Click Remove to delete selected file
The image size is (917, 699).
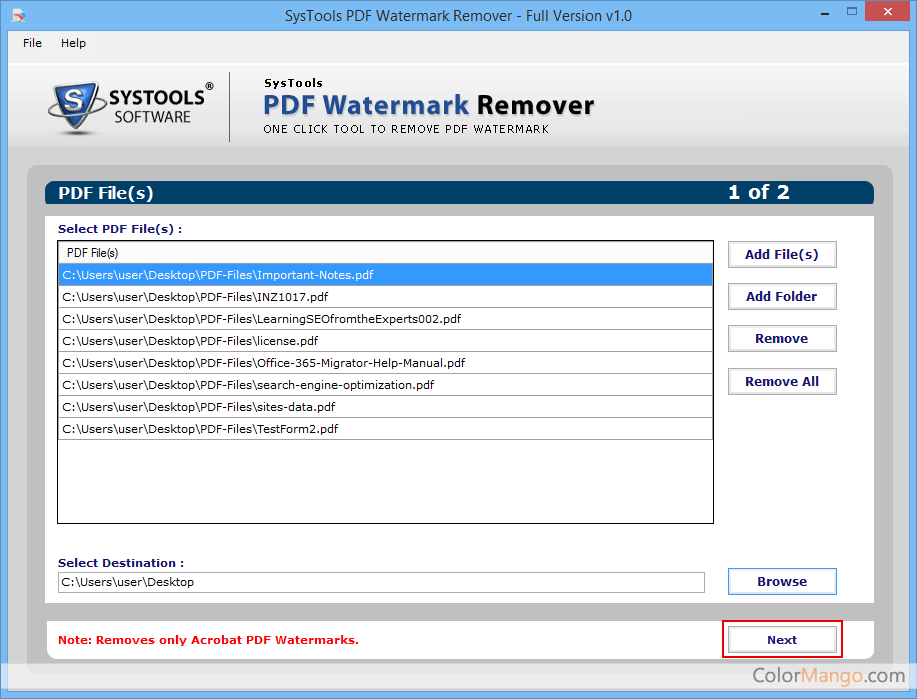[x=781, y=339]
